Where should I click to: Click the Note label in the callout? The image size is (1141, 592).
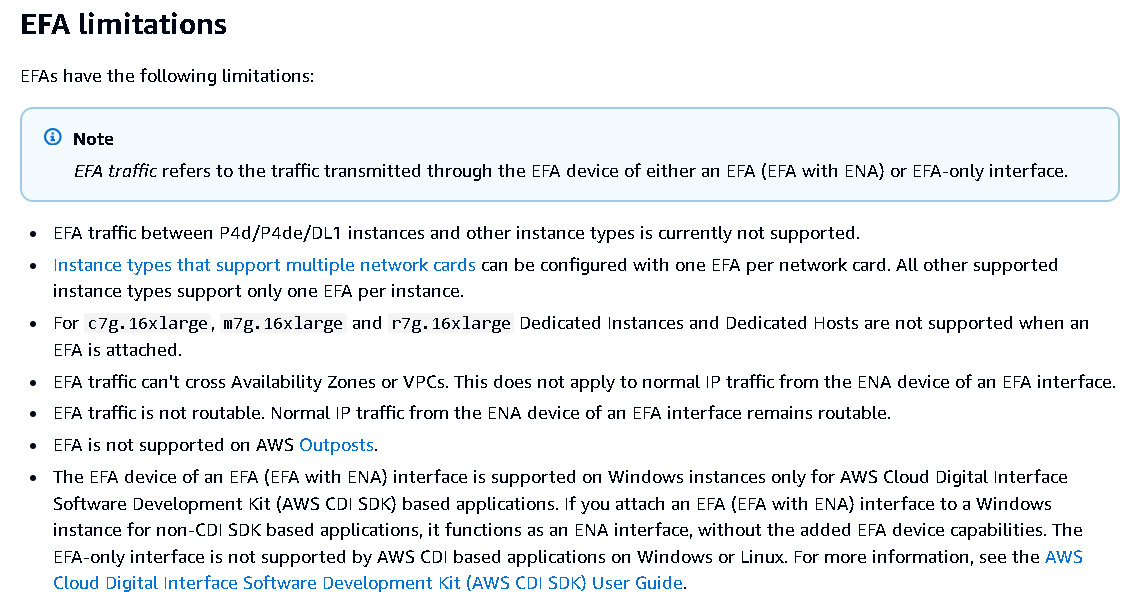click(93, 139)
